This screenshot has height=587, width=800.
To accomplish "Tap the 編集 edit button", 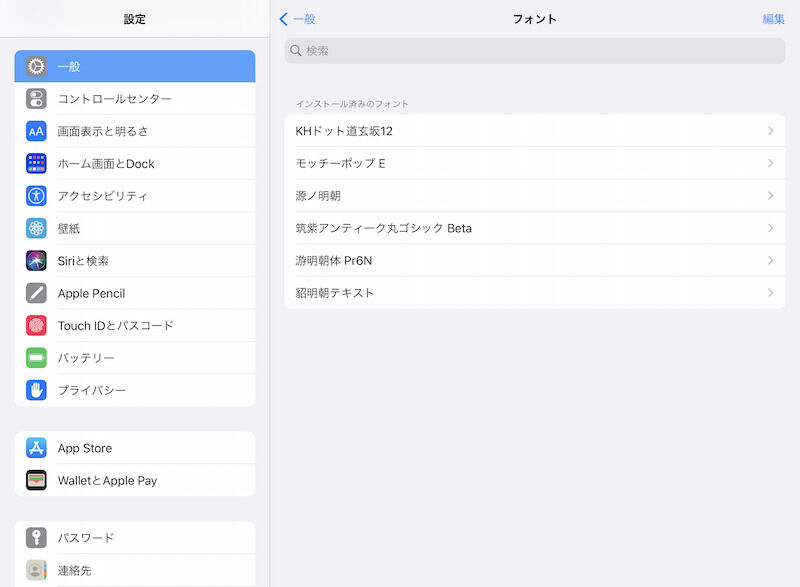I will [x=773, y=19].
